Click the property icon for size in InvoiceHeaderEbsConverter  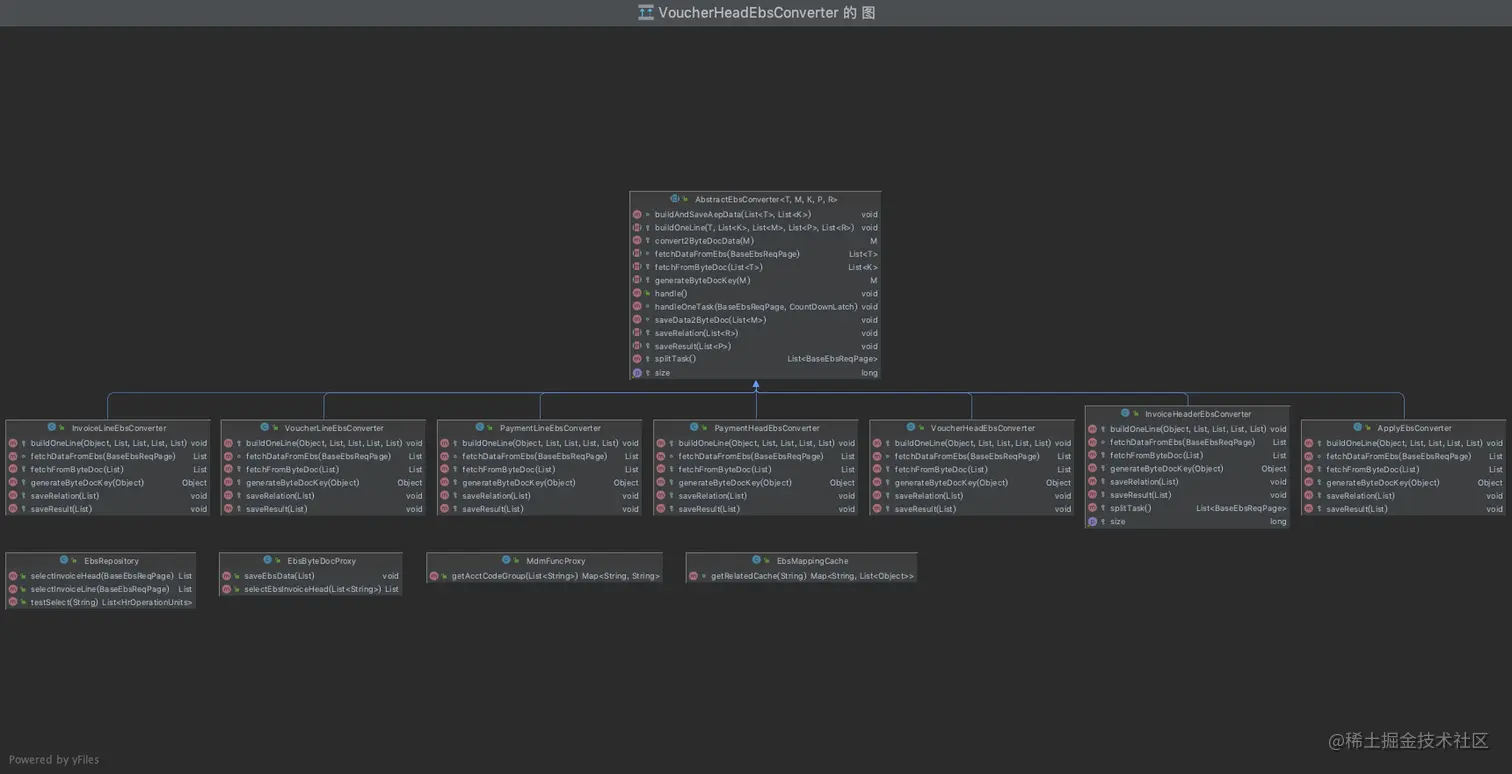coord(1093,522)
